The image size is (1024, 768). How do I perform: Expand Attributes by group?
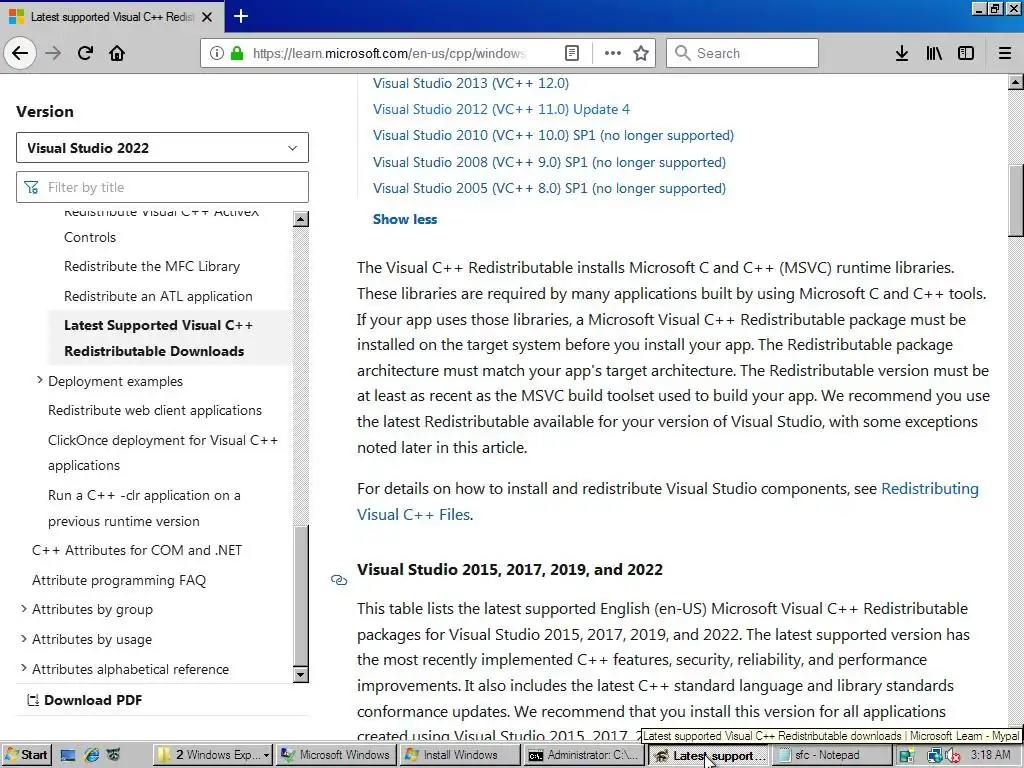[x=24, y=609]
